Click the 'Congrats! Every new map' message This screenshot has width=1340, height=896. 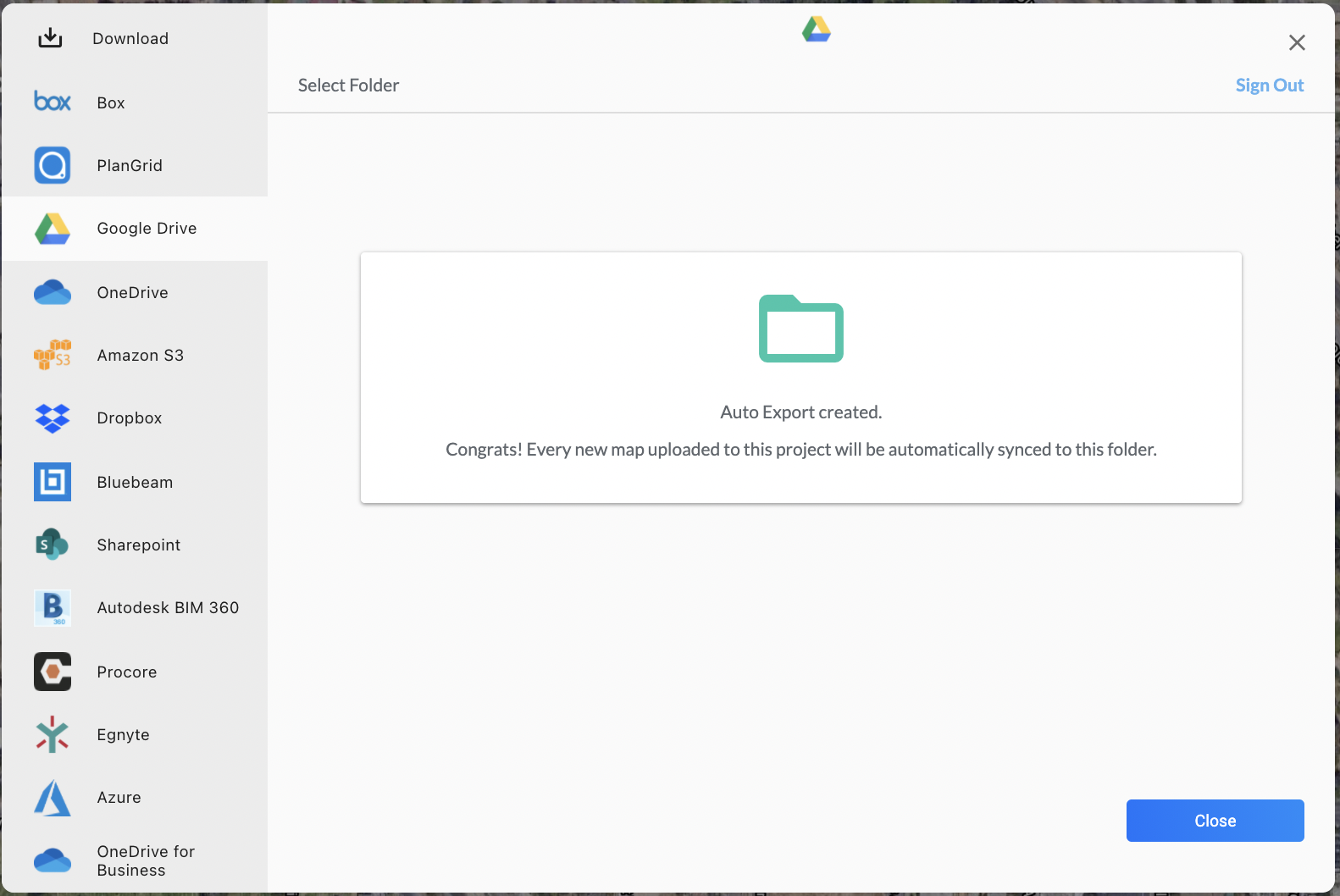click(801, 449)
